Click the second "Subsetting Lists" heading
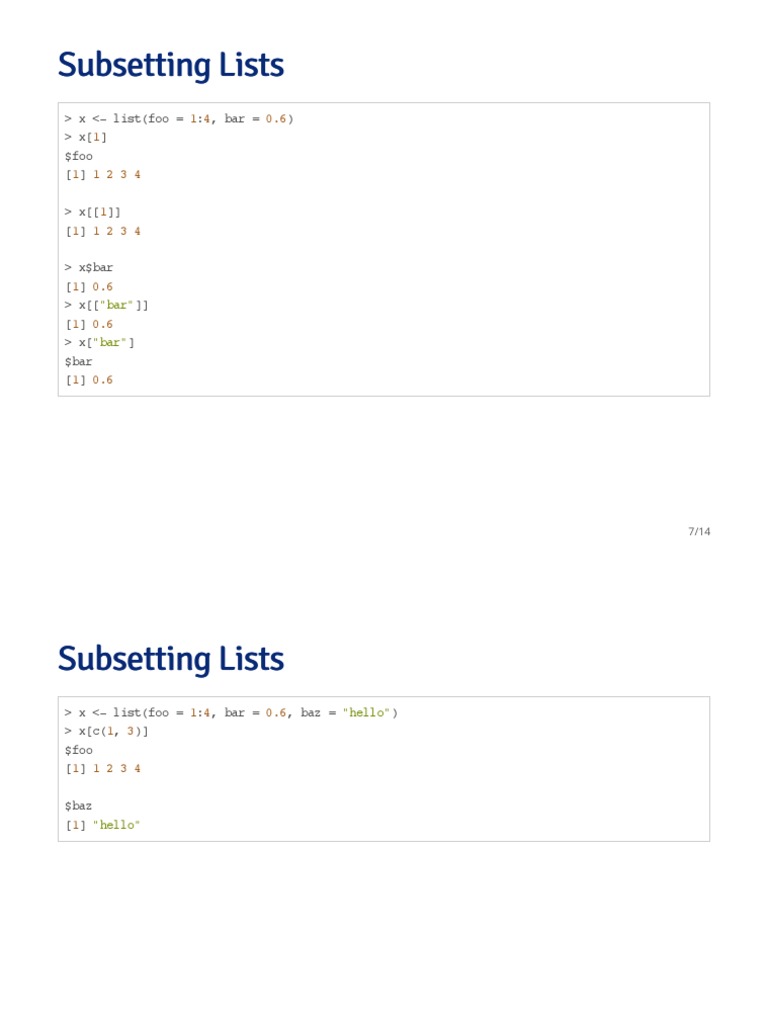Screen dimensions: 768x1024 tap(171, 659)
